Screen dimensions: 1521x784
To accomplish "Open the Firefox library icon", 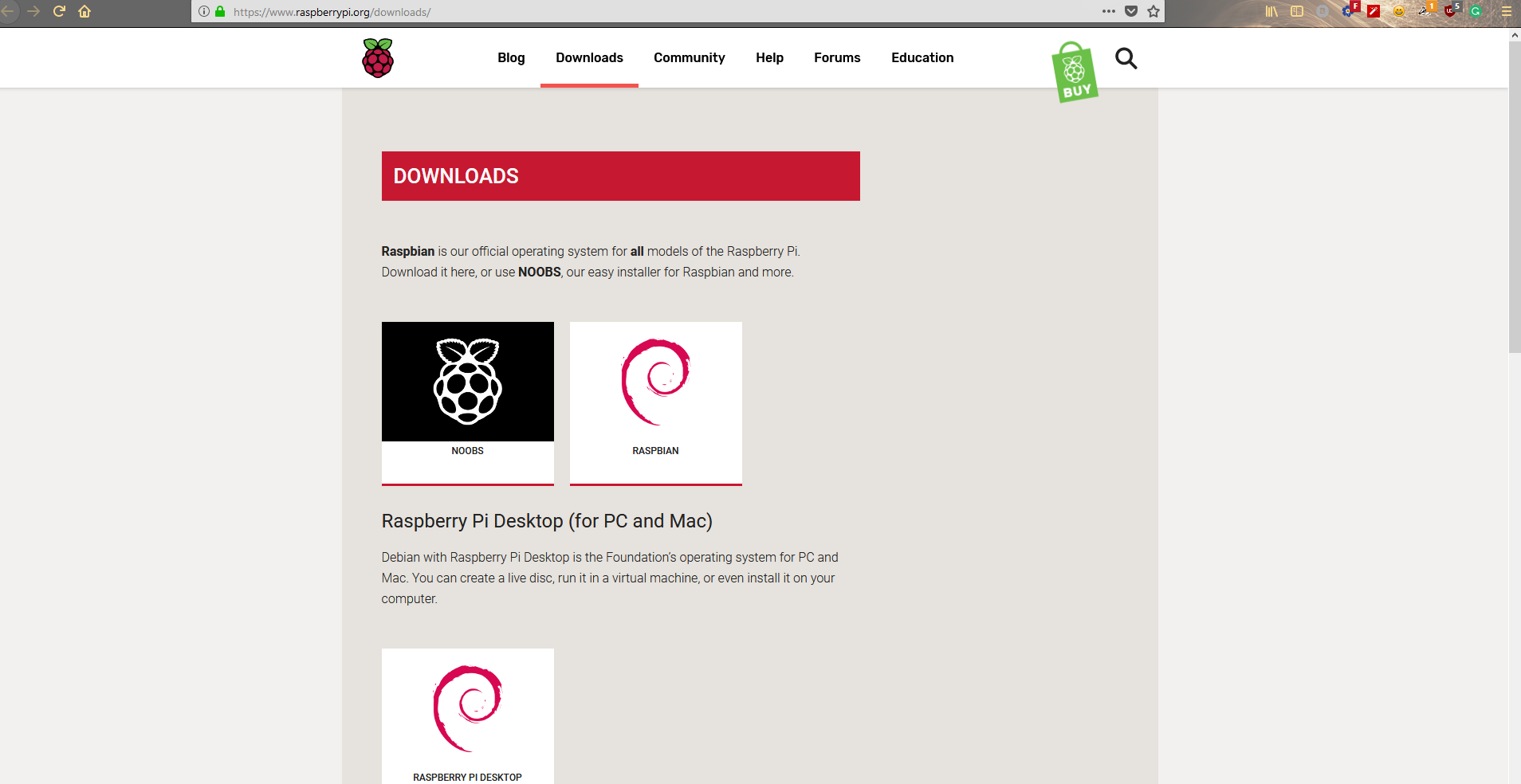I will click(1271, 11).
